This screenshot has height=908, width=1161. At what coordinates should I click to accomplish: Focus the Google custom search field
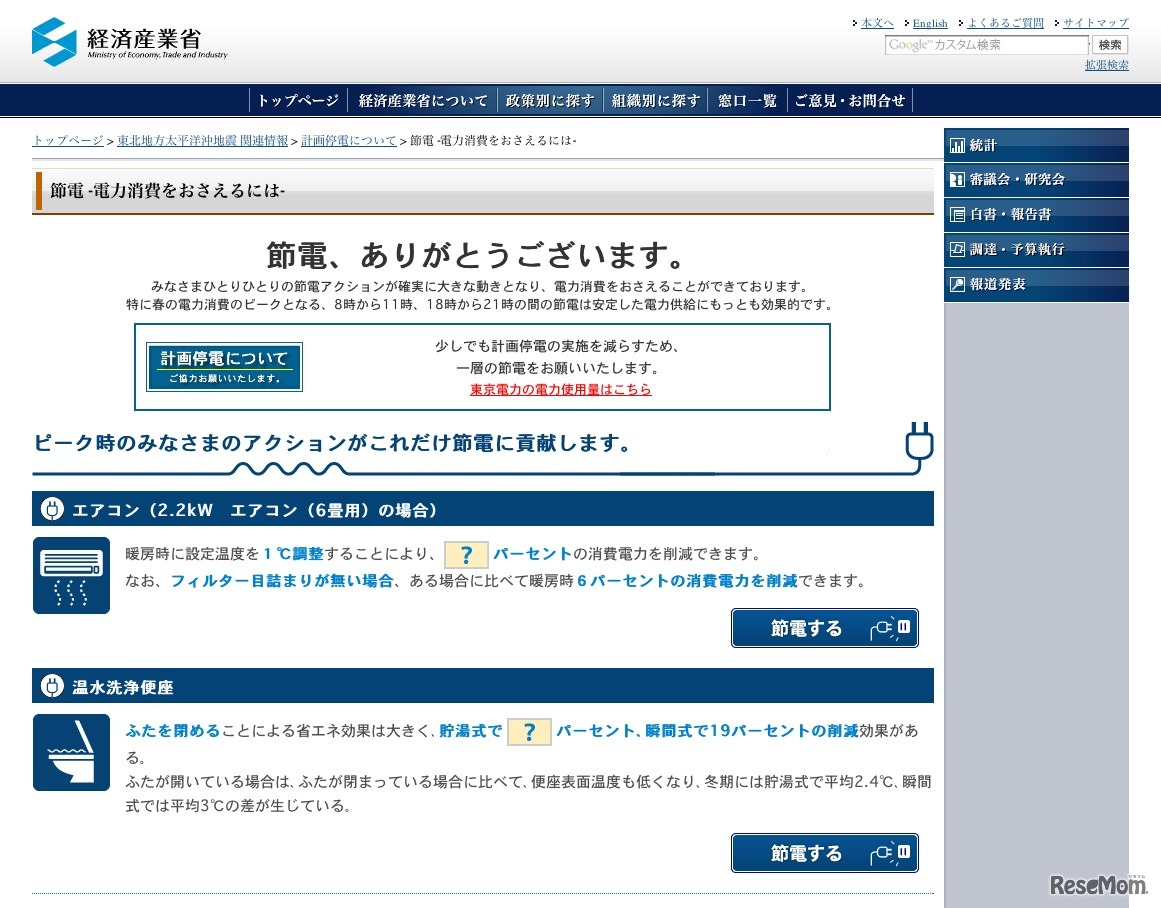pyautogui.click(x=986, y=45)
